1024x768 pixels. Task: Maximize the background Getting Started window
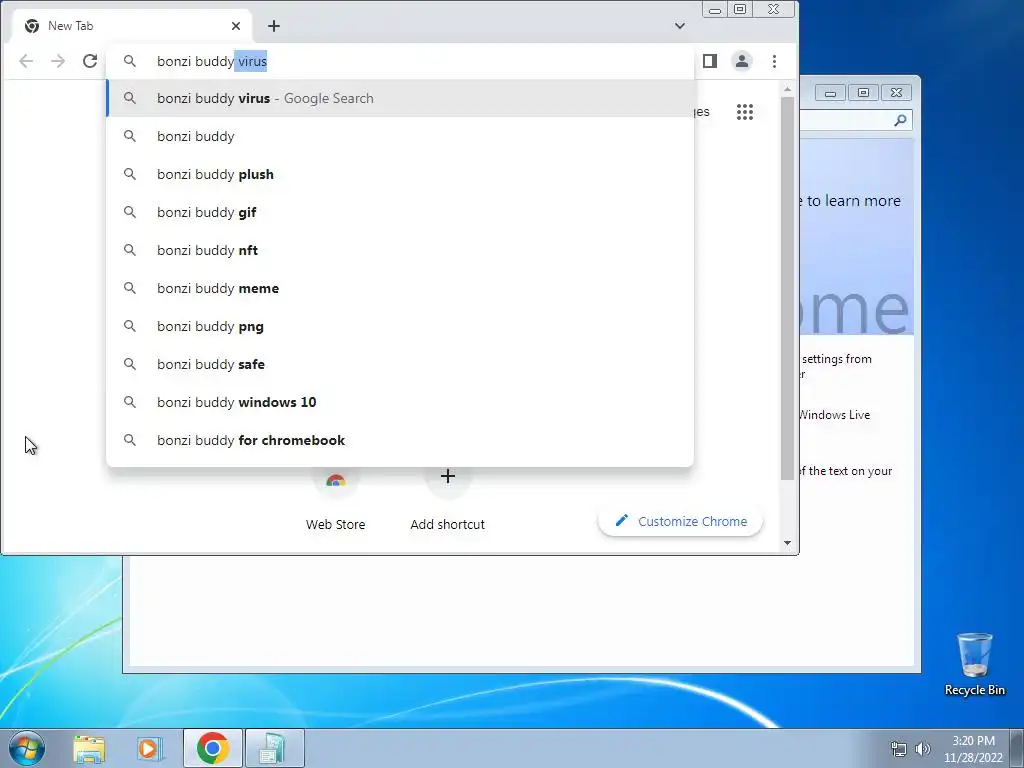tap(863, 93)
